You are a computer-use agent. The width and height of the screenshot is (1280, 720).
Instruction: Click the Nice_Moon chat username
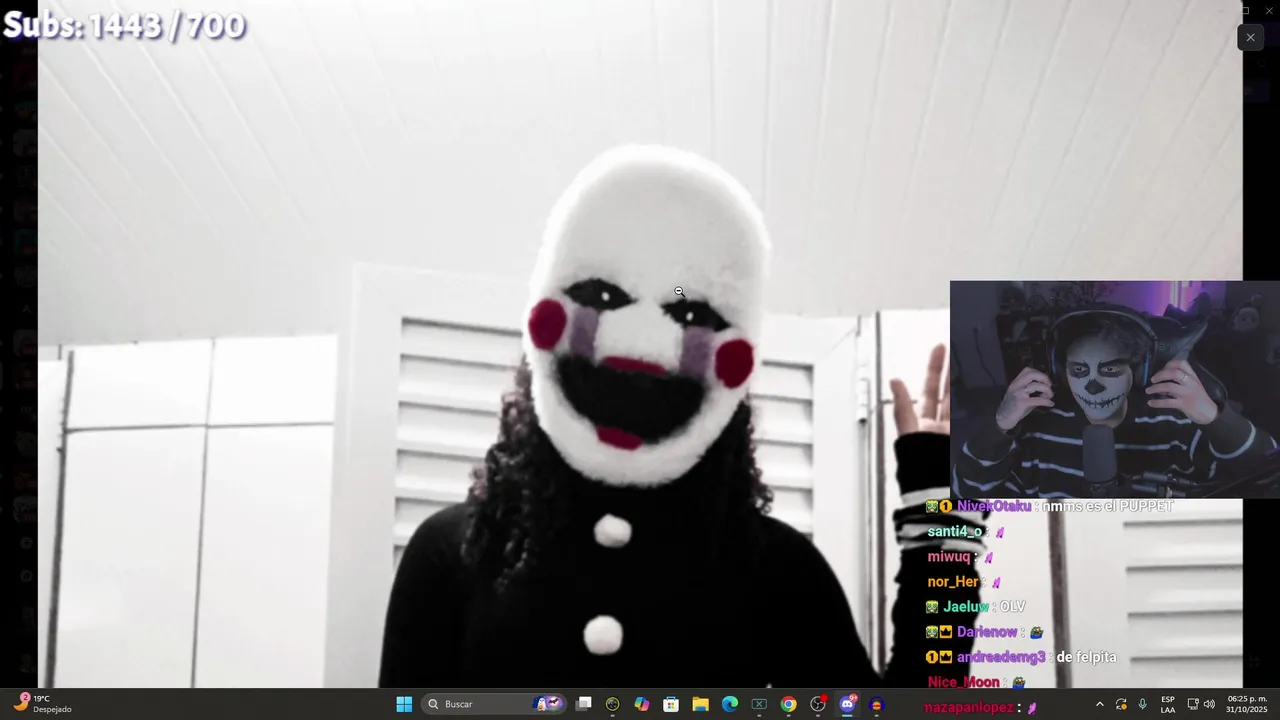(963, 682)
